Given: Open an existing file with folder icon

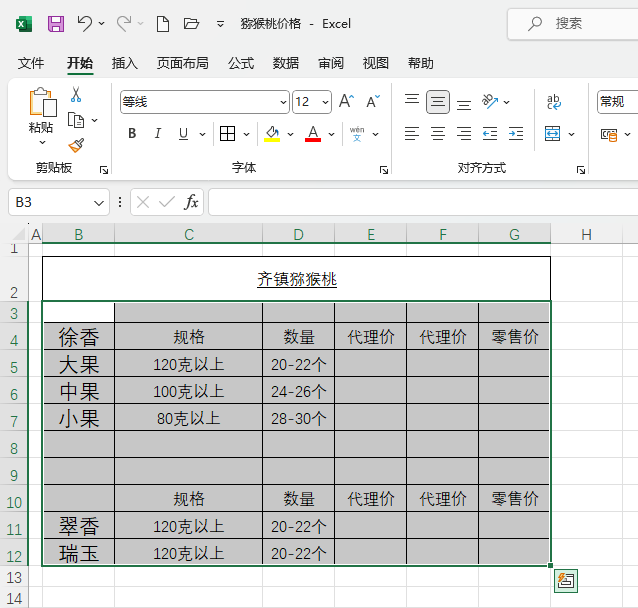Looking at the screenshot, I should [x=191, y=24].
